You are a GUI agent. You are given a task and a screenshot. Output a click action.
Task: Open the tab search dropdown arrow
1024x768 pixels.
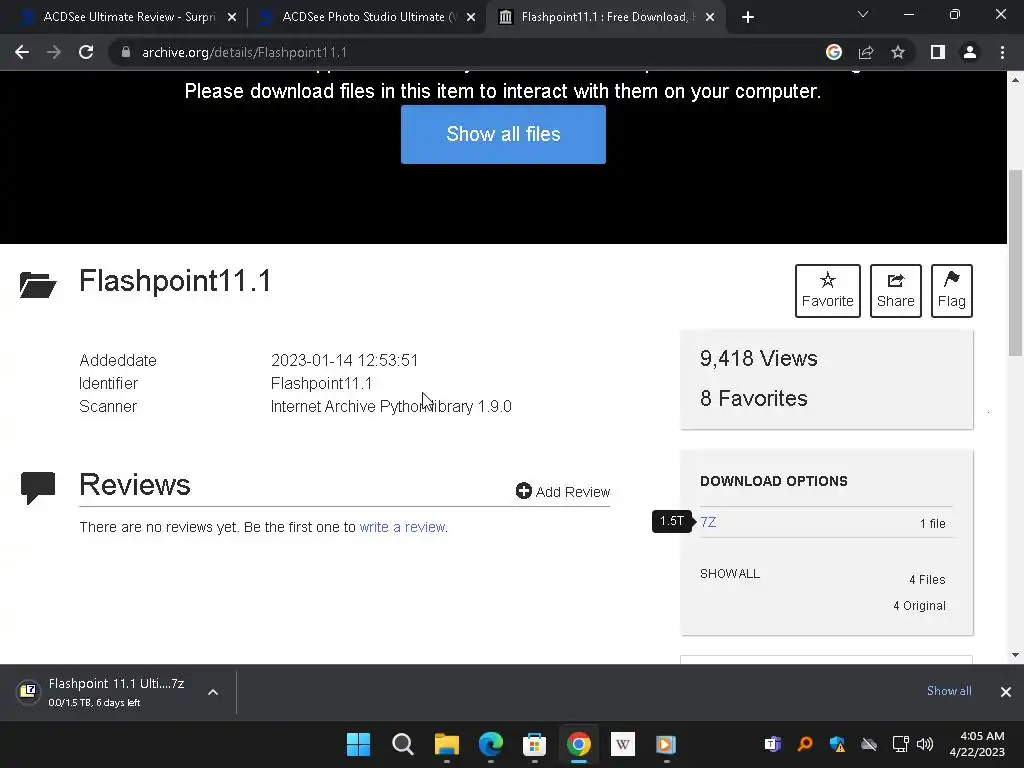[863, 14]
